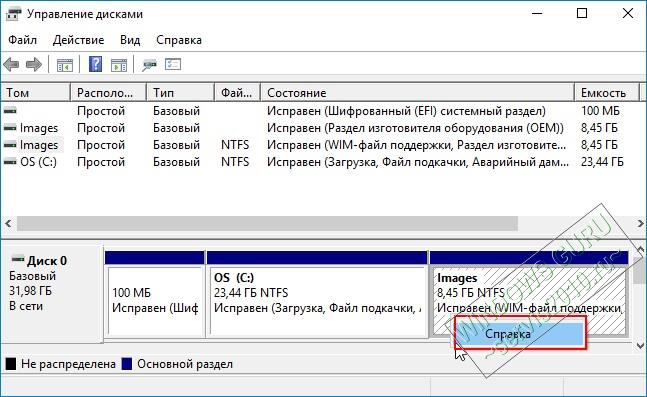Image resolution: width=647 pixels, height=397 pixels.
Task: Open the Вид menu
Action: (x=130, y=40)
